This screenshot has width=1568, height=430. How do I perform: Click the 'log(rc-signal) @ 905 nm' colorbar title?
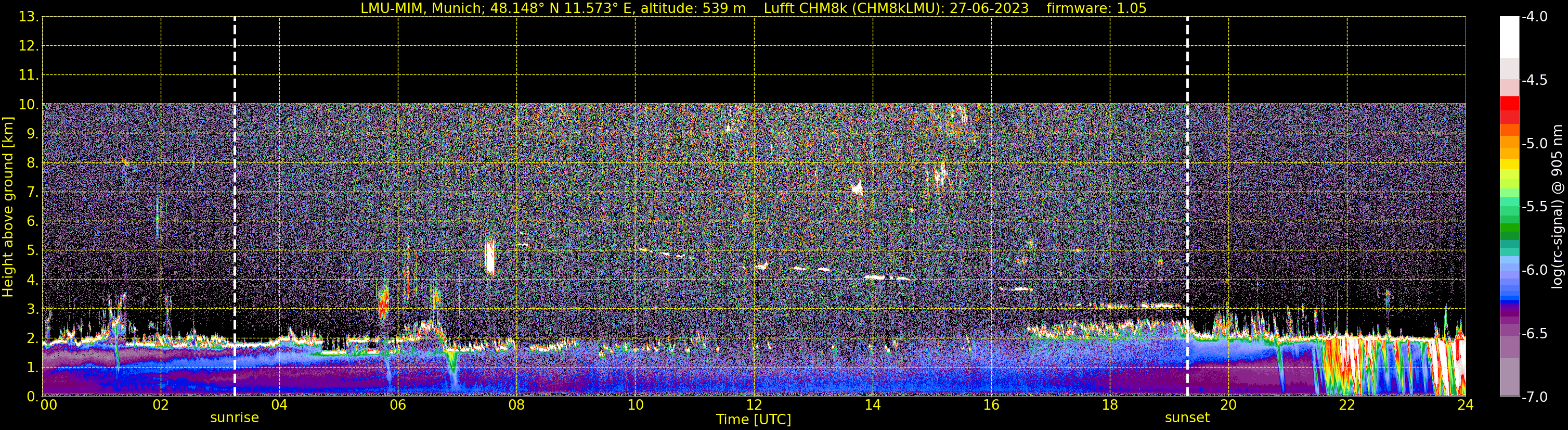[1558, 207]
